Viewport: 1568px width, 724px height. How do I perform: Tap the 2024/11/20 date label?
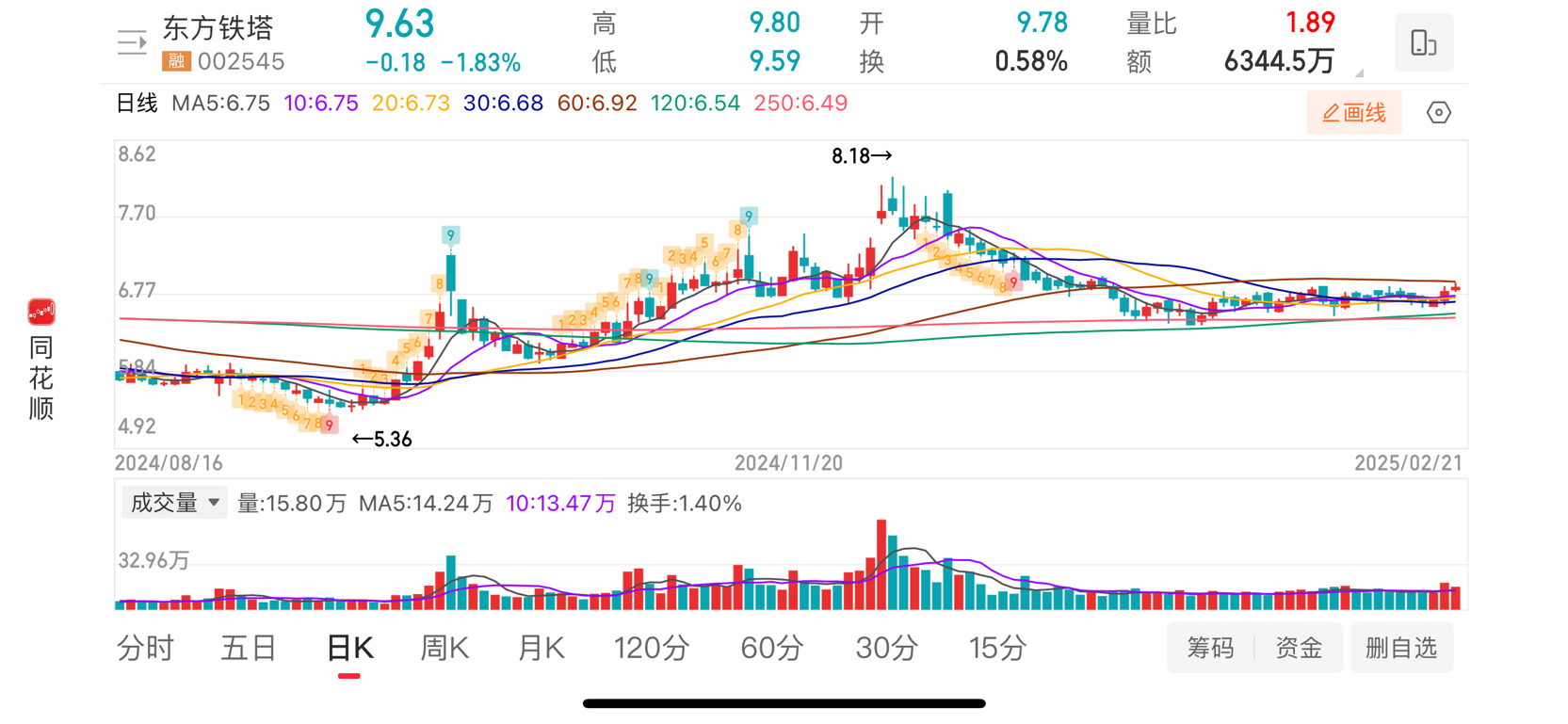pyautogui.click(x=788, y=463)
